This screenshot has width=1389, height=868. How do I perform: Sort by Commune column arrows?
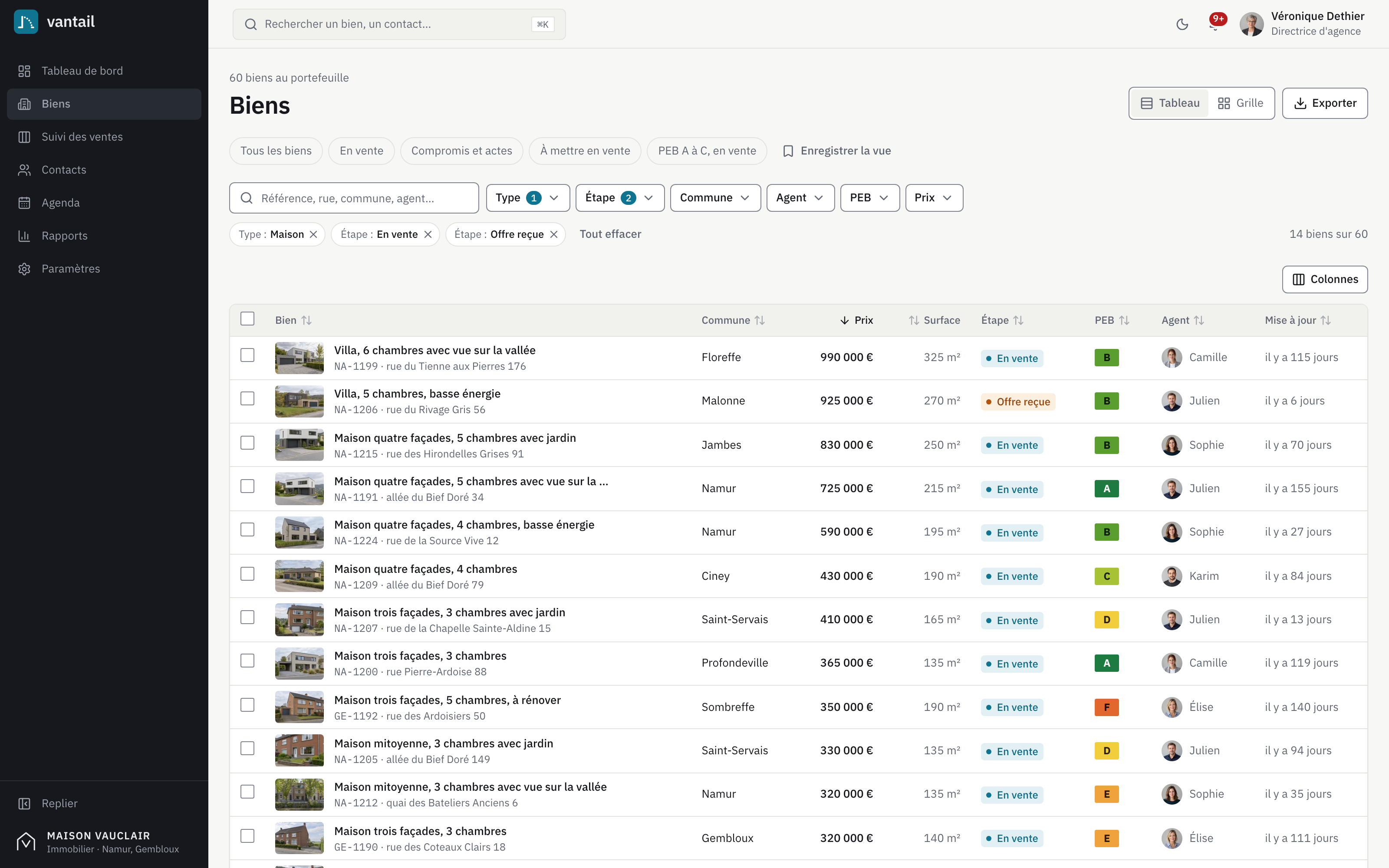tap(760, 320)
